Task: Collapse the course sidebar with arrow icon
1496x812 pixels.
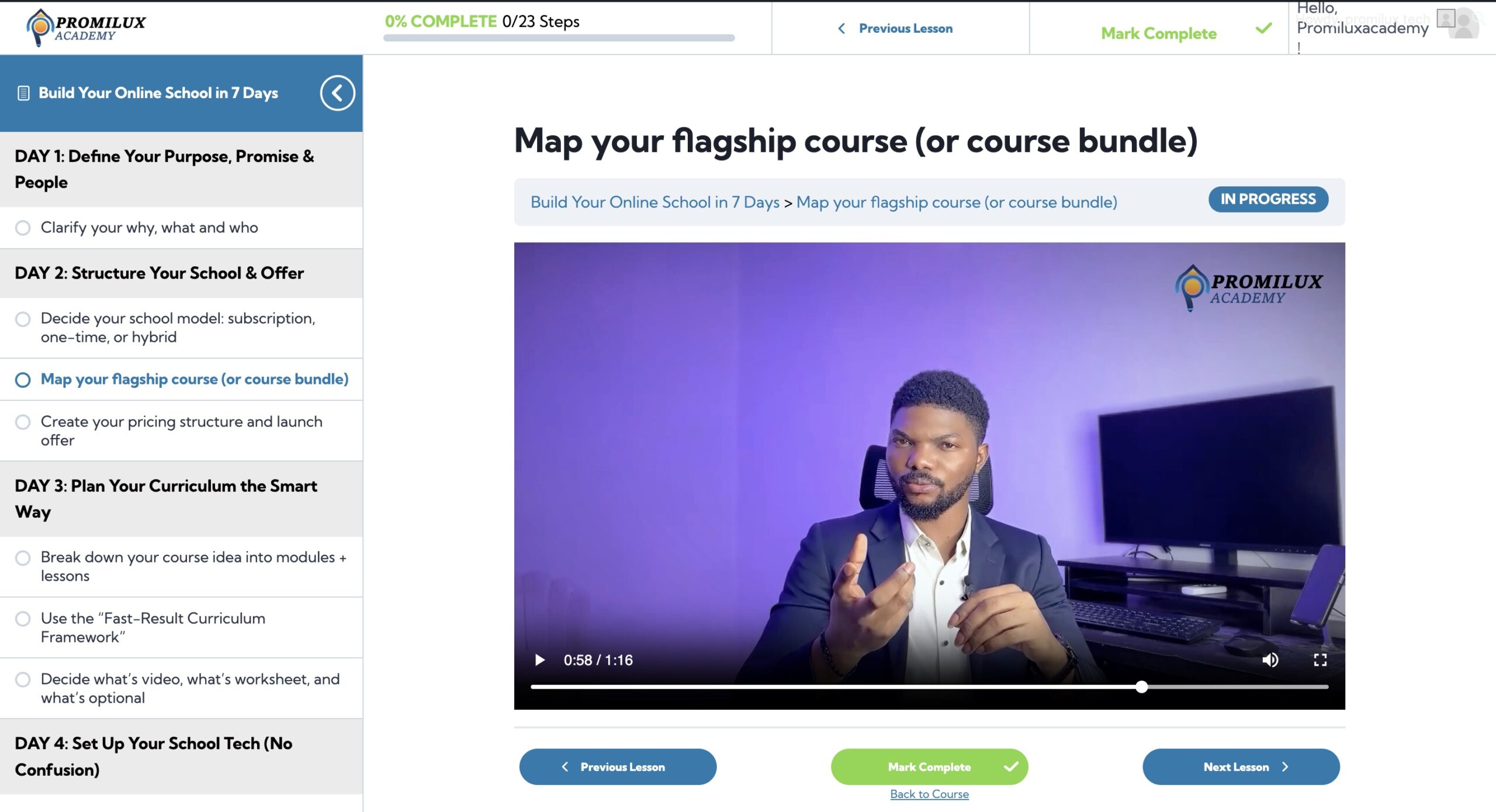Action: pyautogui.click(x=337, y=93)
